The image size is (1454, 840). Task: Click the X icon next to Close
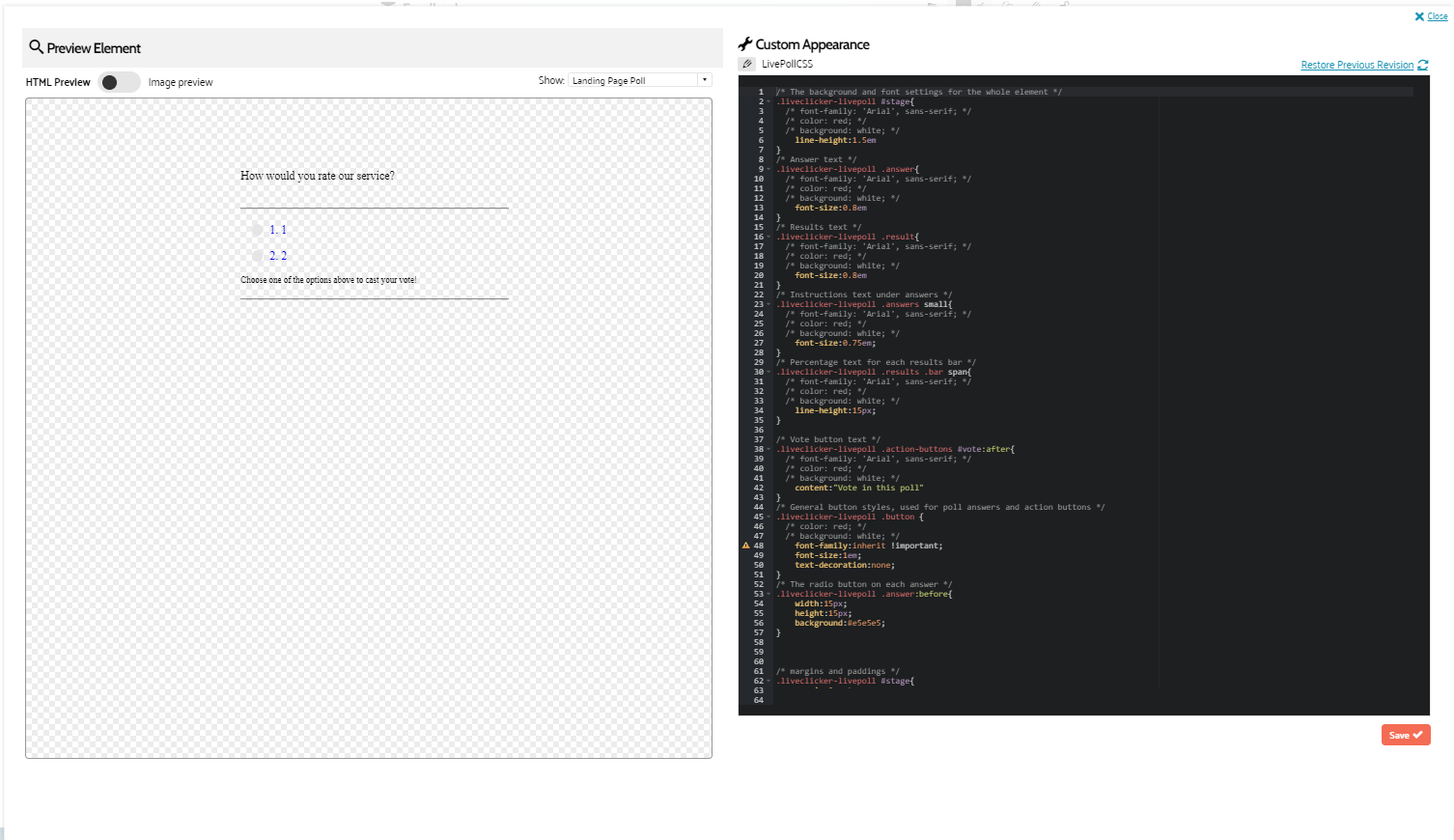pos(1419,16)
